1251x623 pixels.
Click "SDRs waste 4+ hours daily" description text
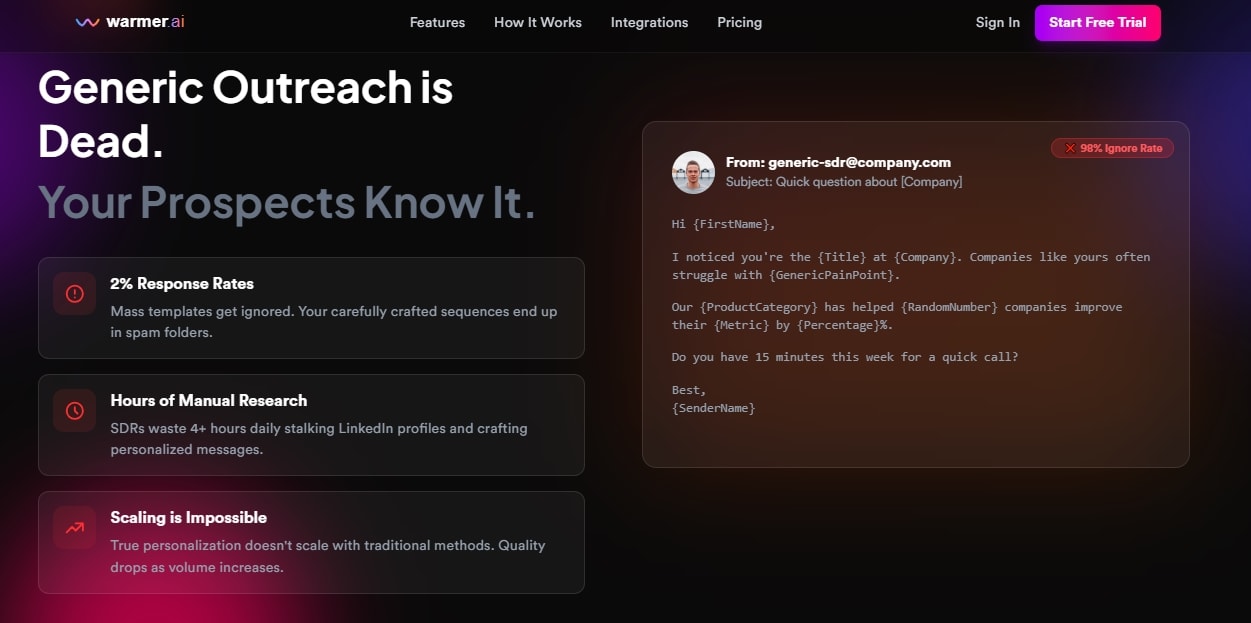[x=319, y=439]
